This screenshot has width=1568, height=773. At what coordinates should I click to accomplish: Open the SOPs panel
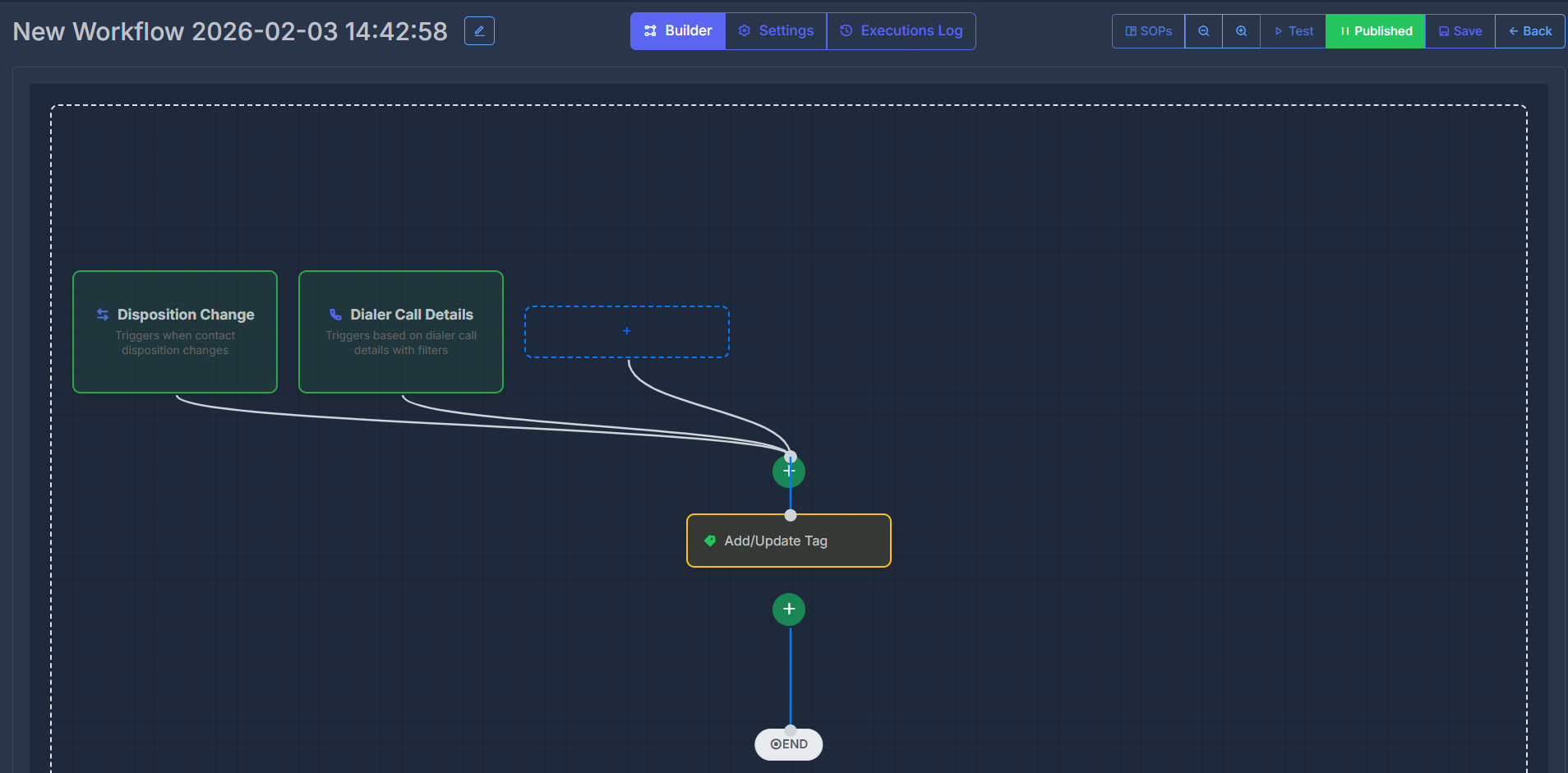1147,30
